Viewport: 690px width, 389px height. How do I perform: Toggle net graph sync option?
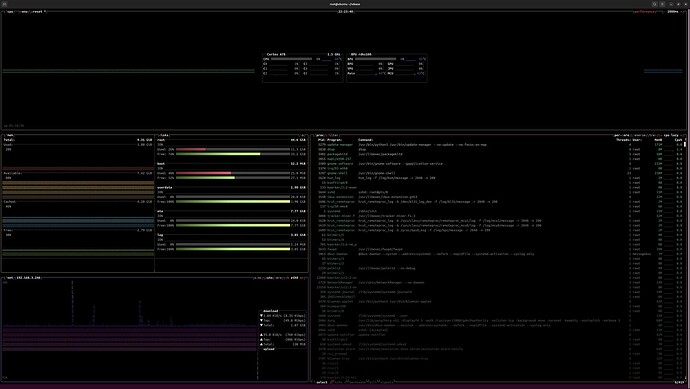257,278
